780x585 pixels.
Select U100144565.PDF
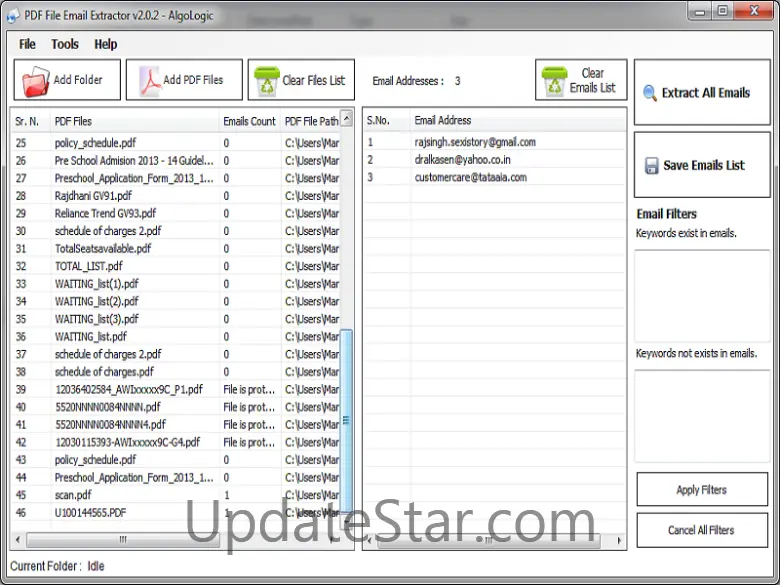coord(177,513)
